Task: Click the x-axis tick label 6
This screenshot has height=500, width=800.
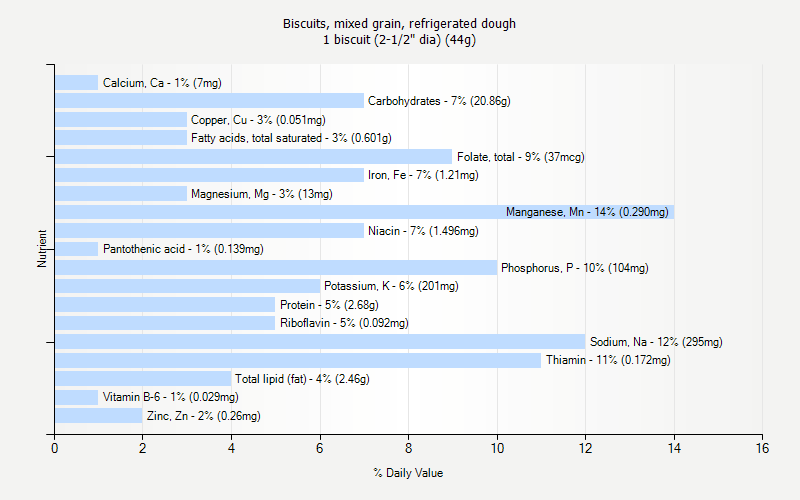Action: tap(320, 448)
